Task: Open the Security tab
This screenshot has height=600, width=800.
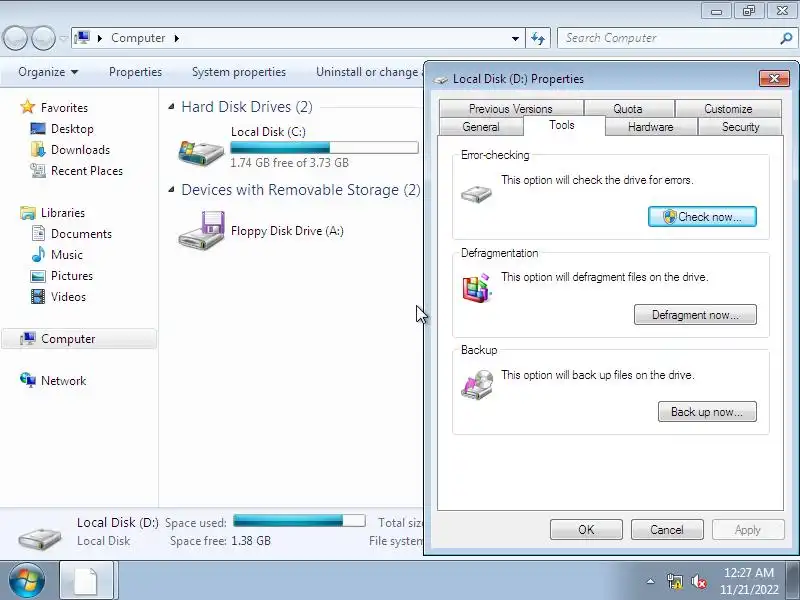Action: tap(740, 127)
